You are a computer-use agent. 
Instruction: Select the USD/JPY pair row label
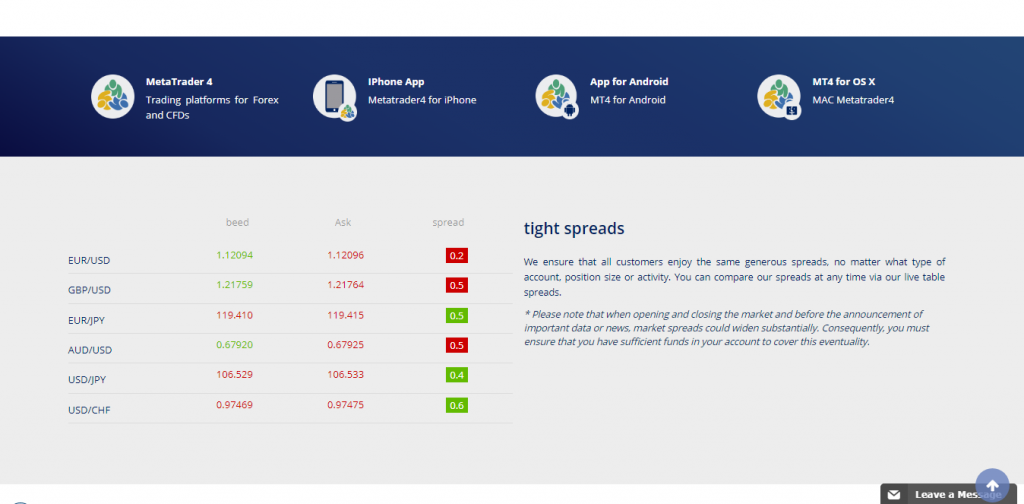[x=88, y=380]
